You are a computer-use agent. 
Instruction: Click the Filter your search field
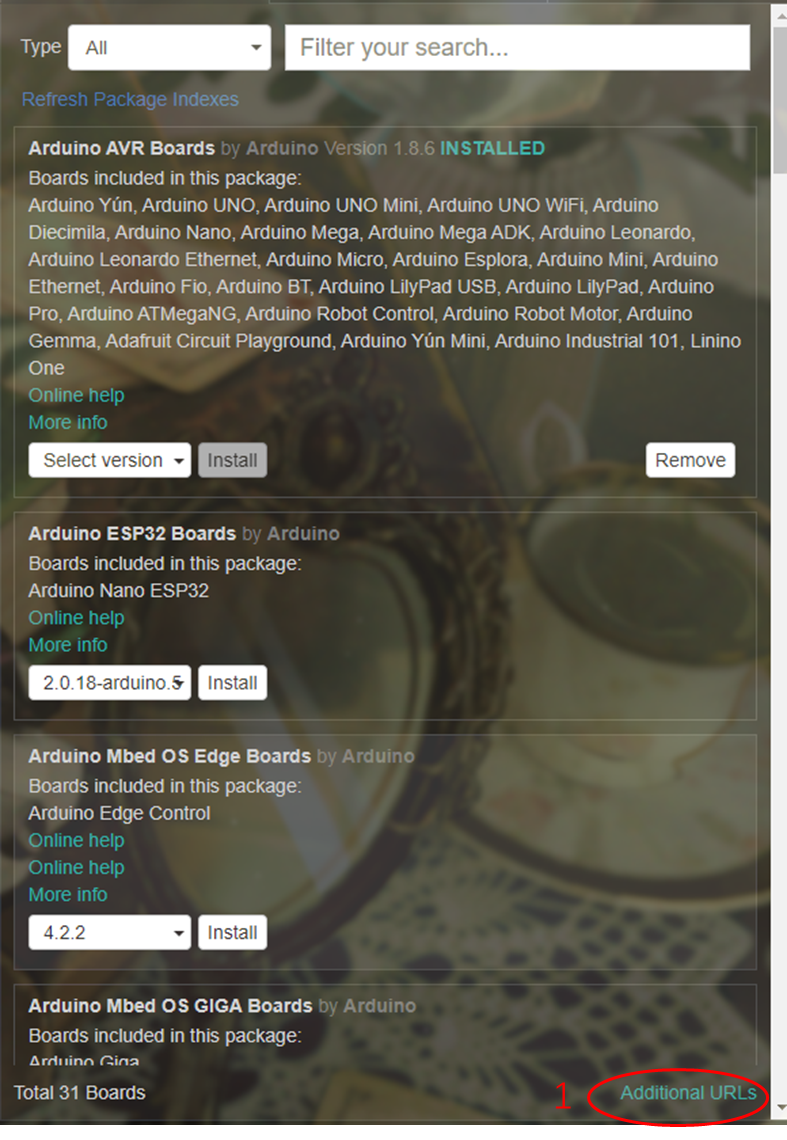click(x=517, y=48)
